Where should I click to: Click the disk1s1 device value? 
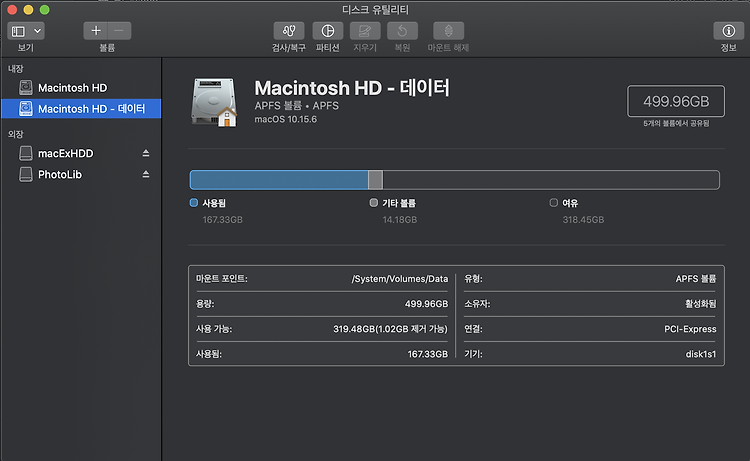(701, 354)
